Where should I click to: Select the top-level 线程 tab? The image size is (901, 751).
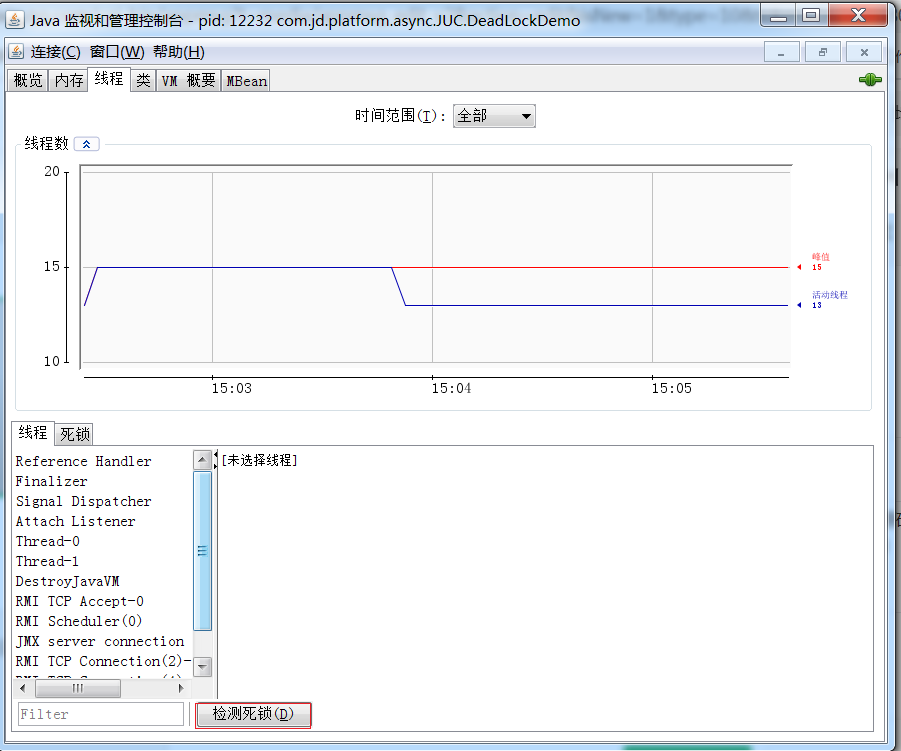tap(109, 79)
